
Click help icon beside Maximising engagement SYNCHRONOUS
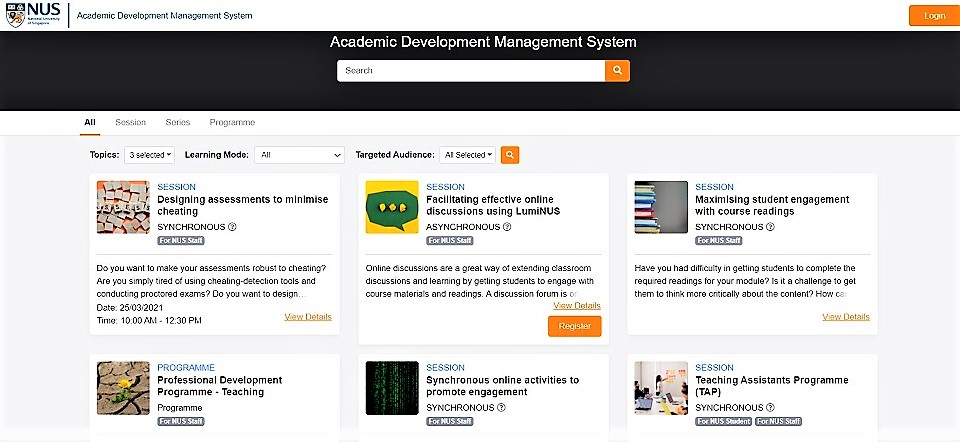coord(770,227)
